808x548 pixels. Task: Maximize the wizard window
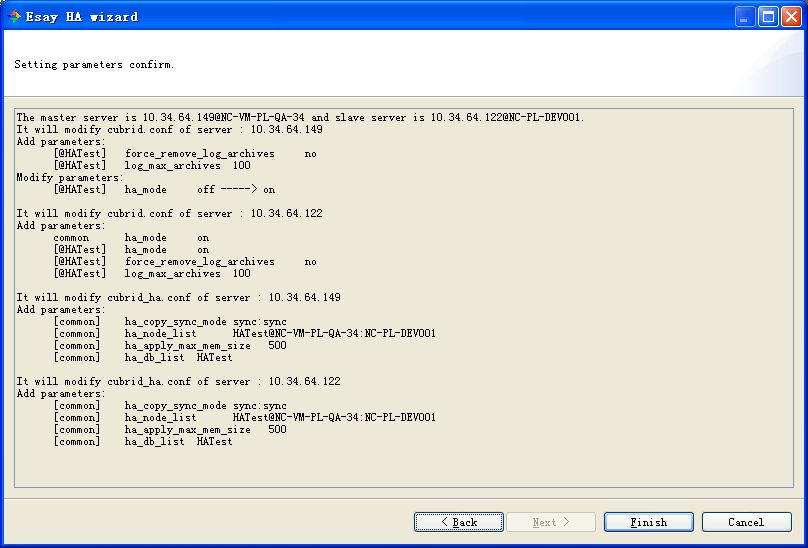click(768, 16)
